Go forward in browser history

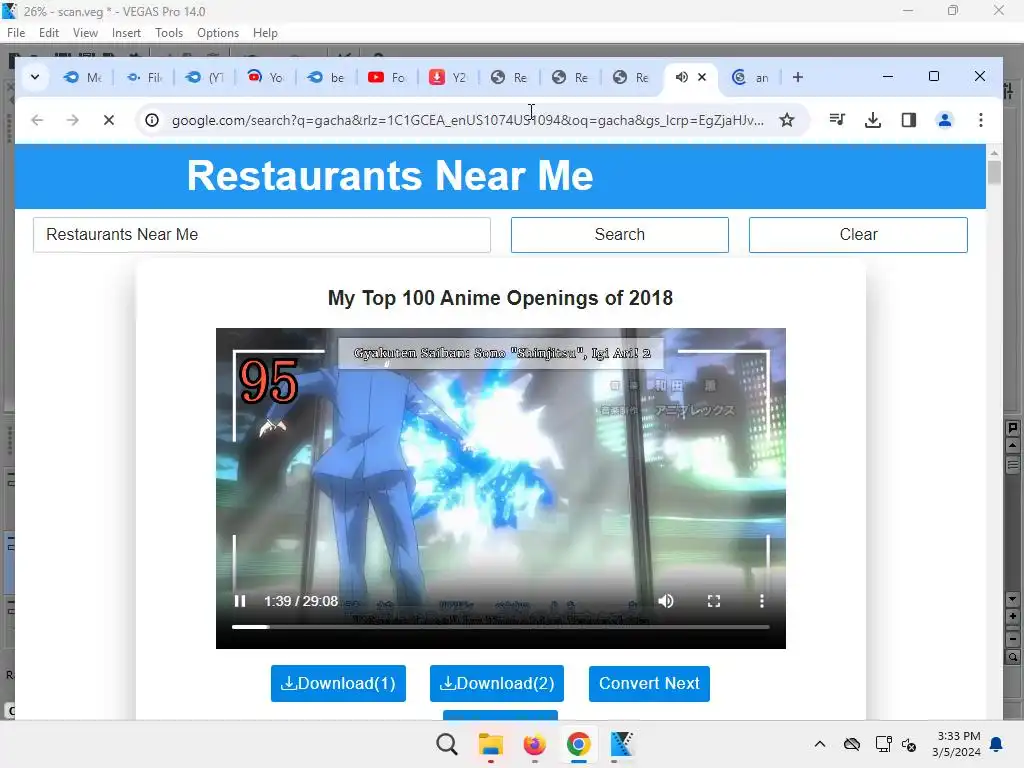click(72, 120)
